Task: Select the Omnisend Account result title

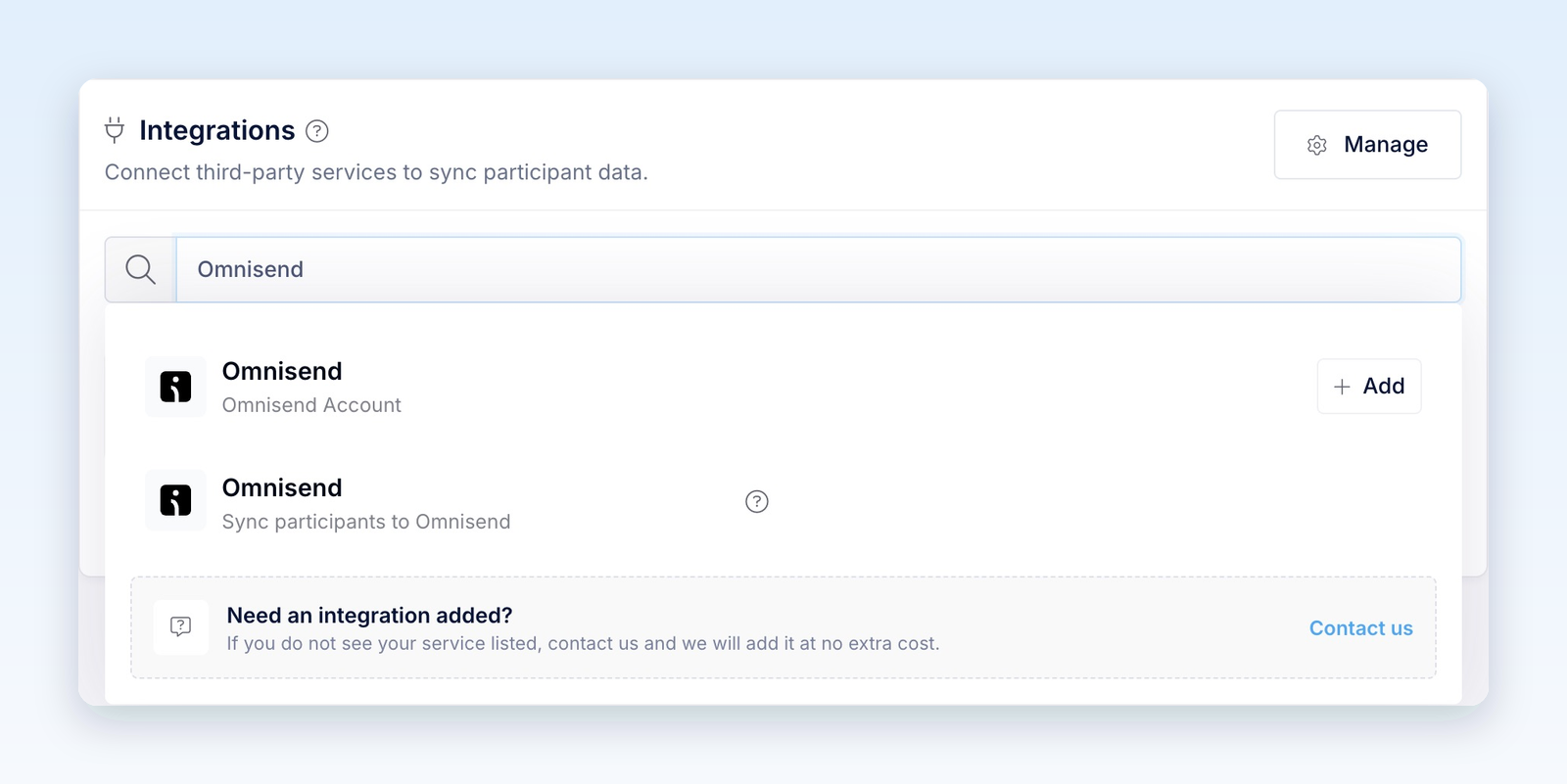Action: [x=282, y=371]
